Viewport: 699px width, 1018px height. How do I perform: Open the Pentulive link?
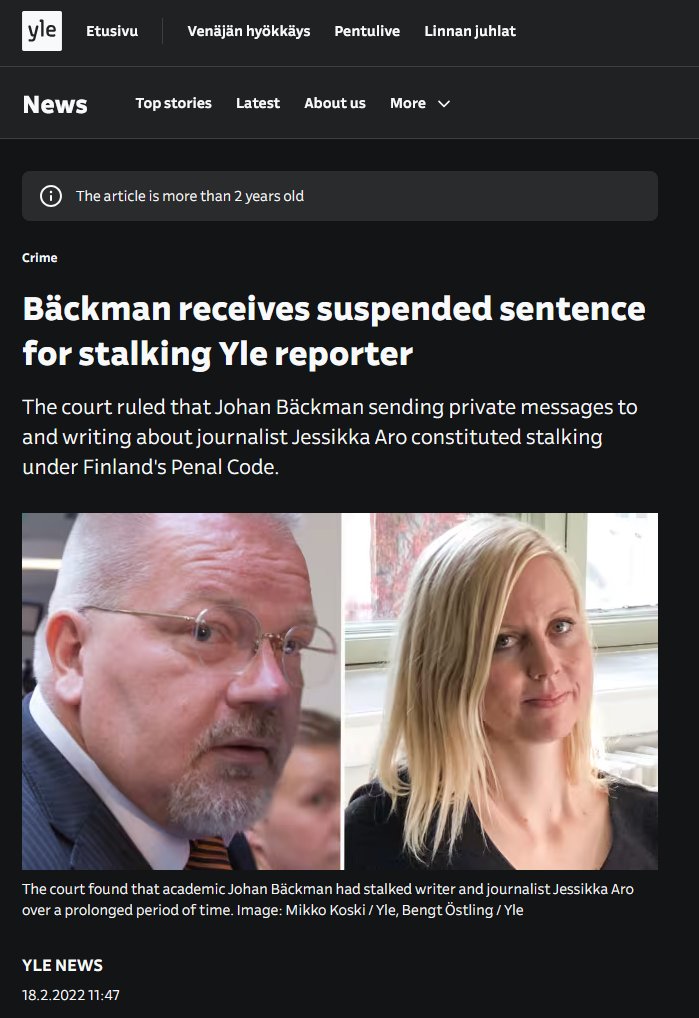(x=367, y=31)
